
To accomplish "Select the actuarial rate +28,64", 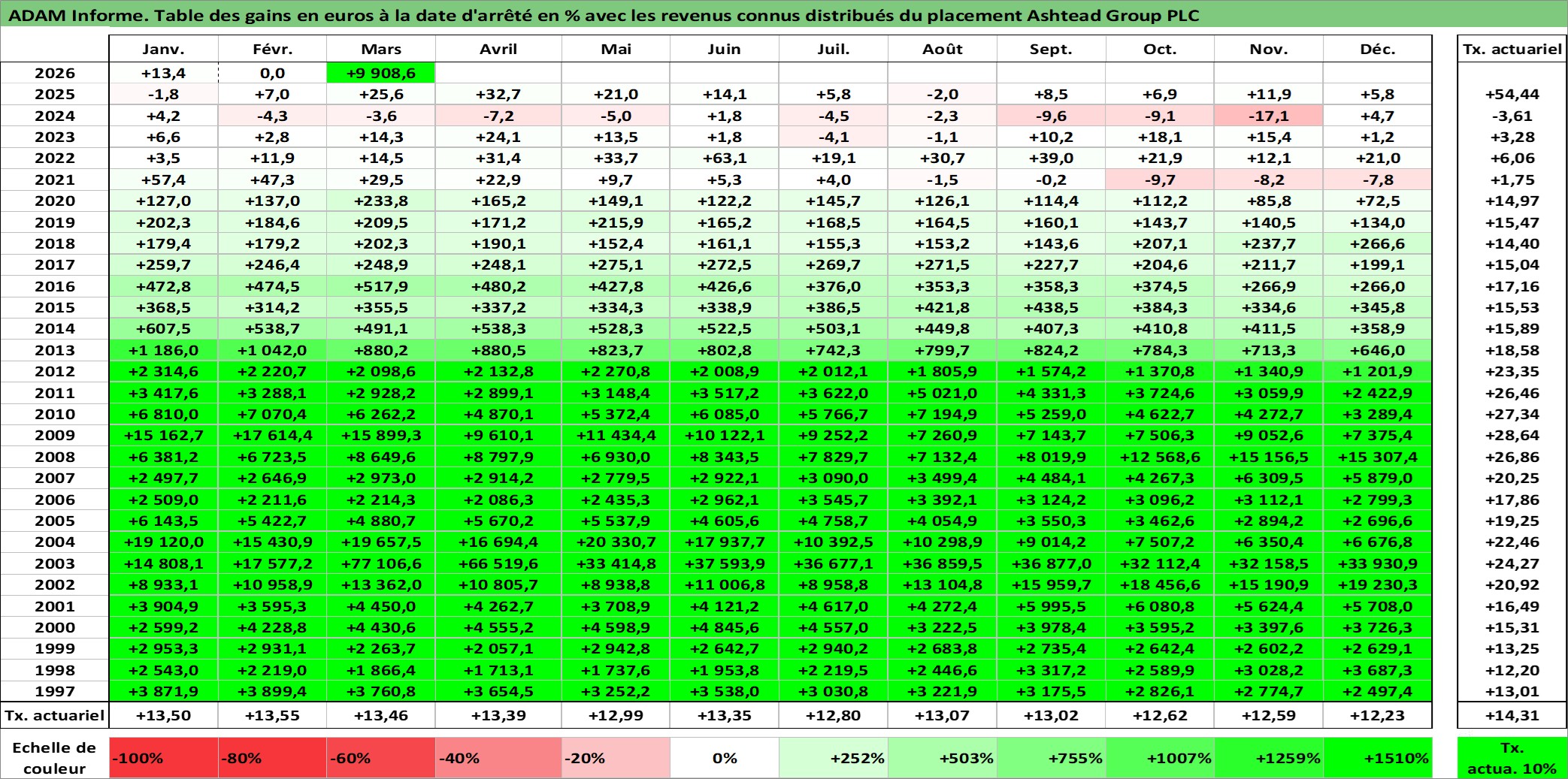I will click(1512, 435).
